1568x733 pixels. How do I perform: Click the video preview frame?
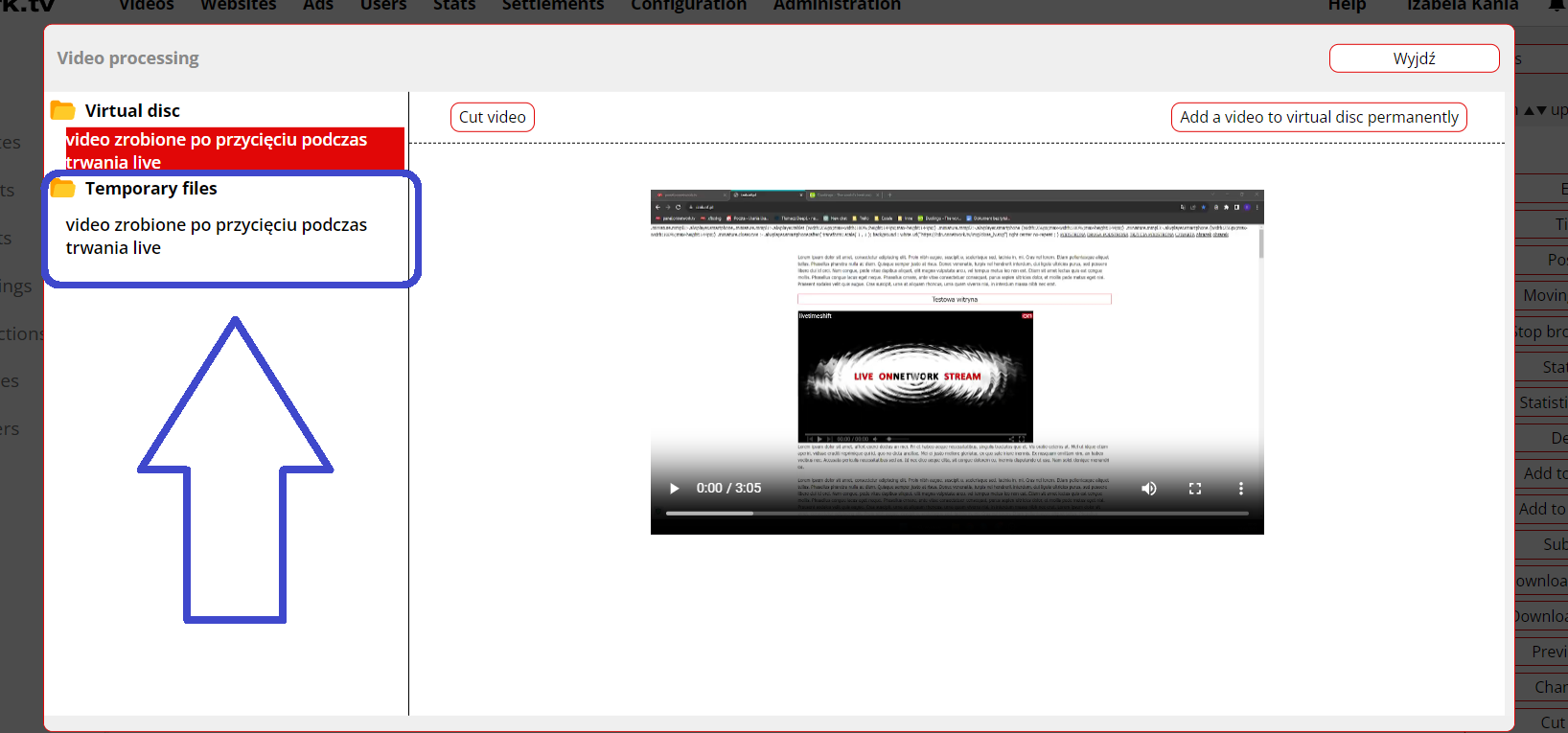pos(957,345)
